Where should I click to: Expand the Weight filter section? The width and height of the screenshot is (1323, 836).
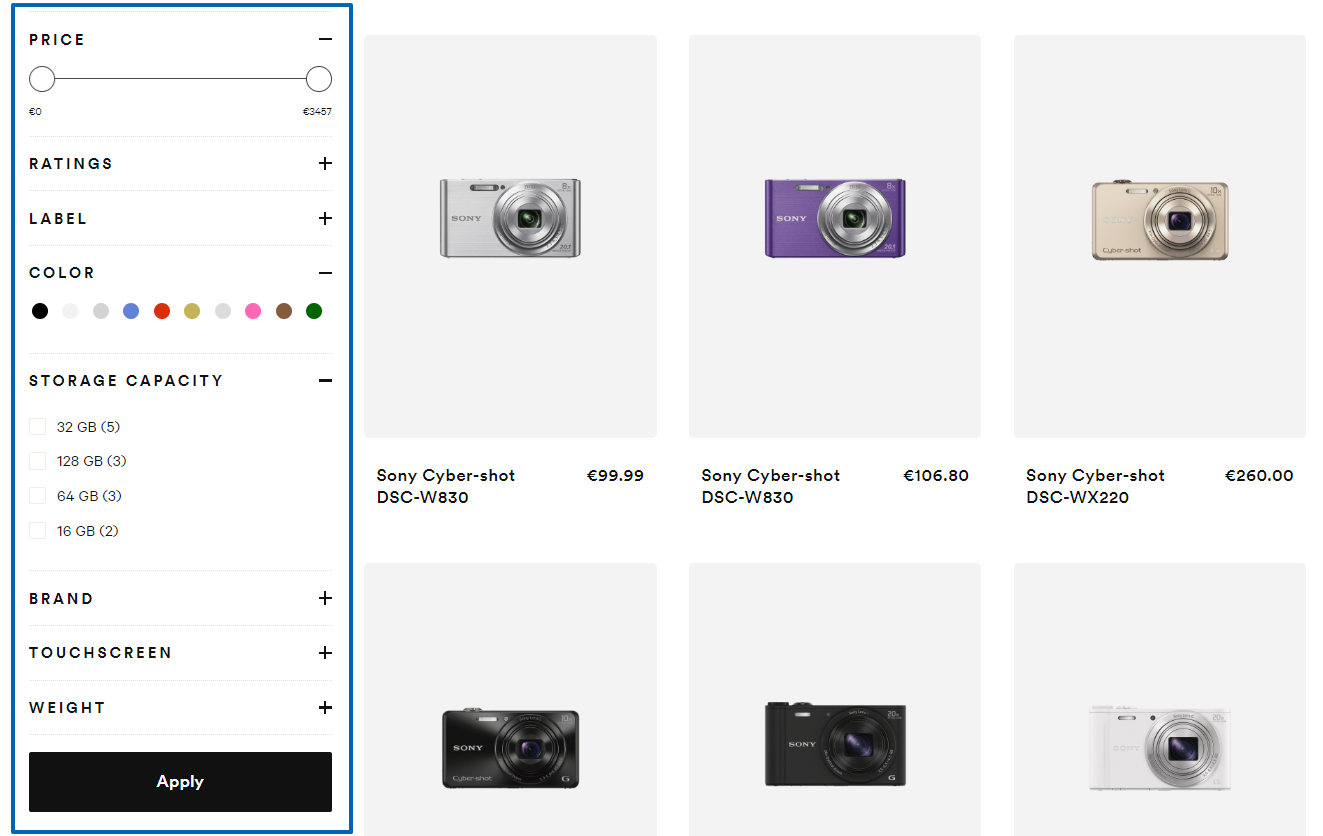pos(325,707)
